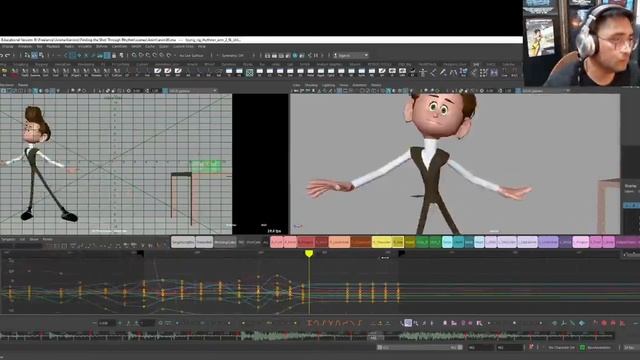The height and width of the screenshot is (360, 640).
Task: Open the Lighting menu of the right viewport
Action: 329,85
